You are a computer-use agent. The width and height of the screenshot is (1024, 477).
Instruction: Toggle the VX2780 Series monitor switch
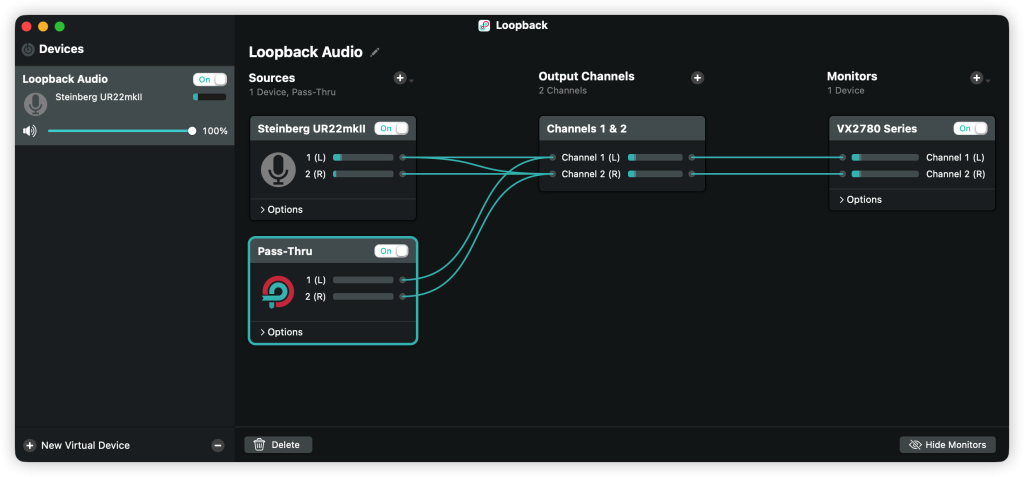pos(970,128)
